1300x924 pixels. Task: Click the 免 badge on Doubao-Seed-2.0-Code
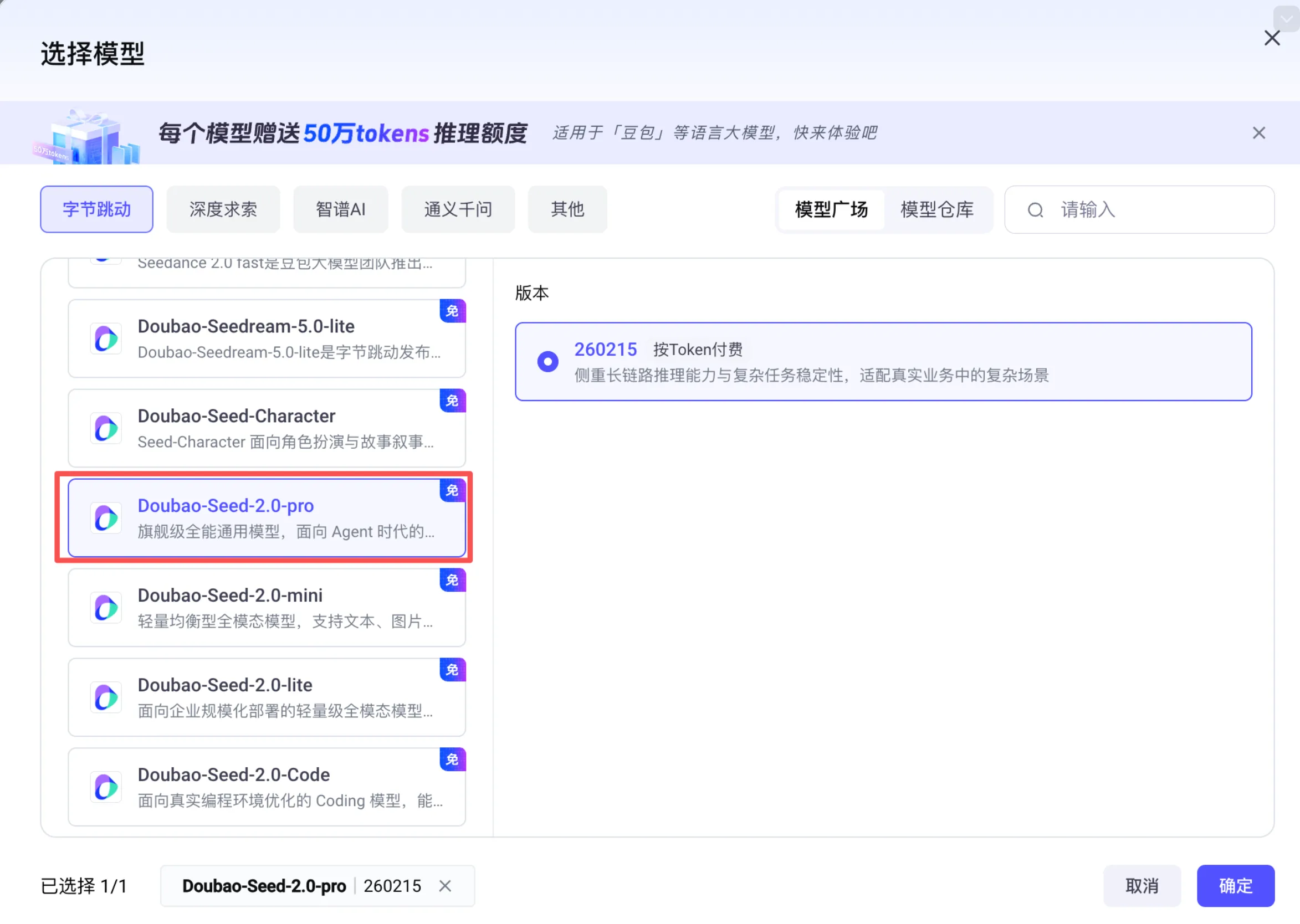[453, 759]
